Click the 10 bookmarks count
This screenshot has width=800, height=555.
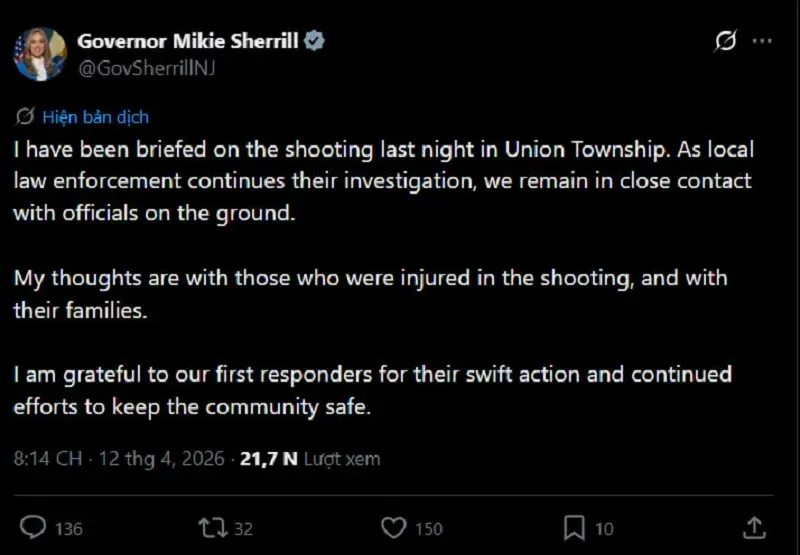(605, 528)
